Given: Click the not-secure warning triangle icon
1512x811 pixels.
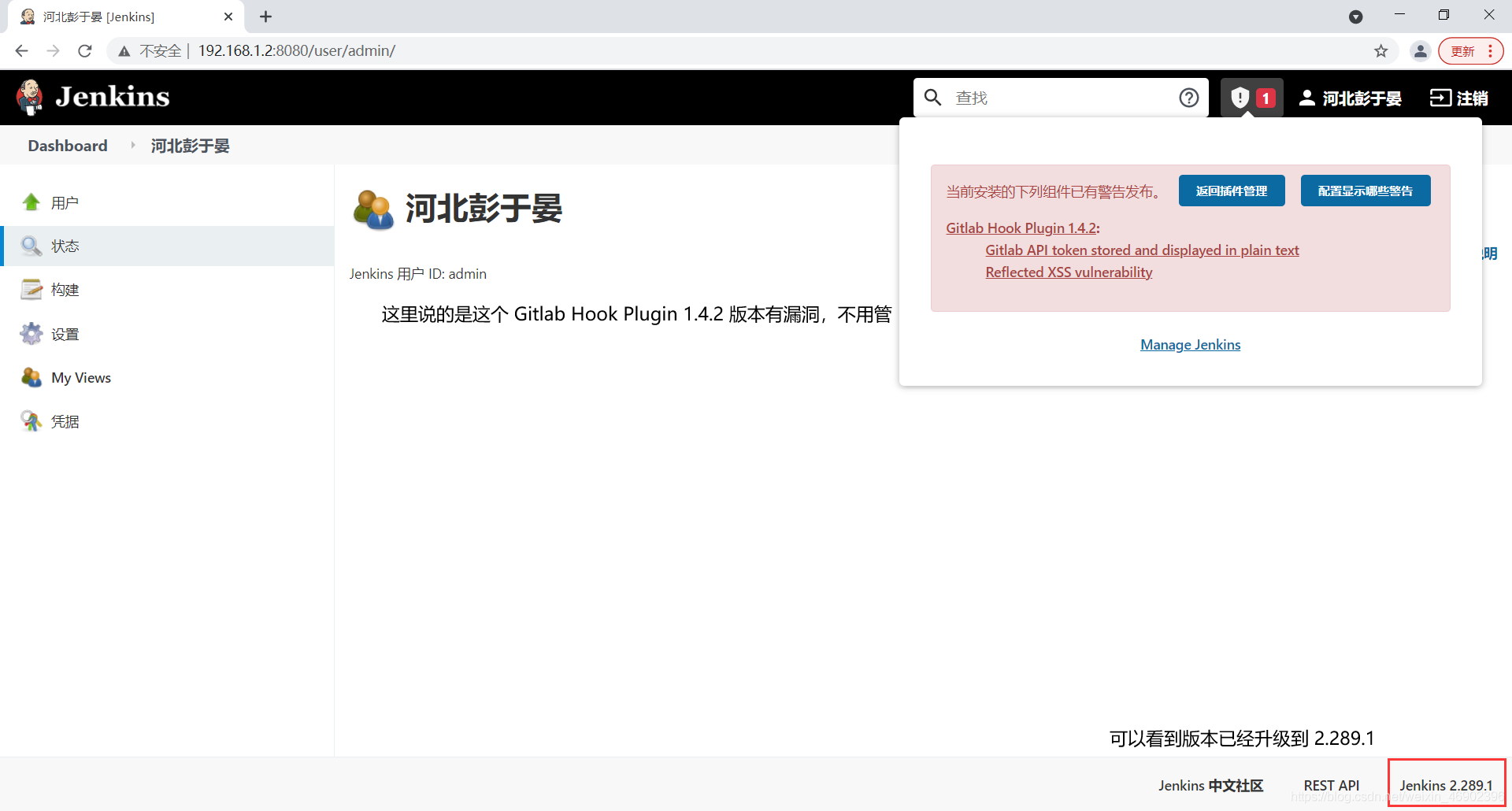Looking at the screenshot, I should pyautogui.click(x=124, y=51).
